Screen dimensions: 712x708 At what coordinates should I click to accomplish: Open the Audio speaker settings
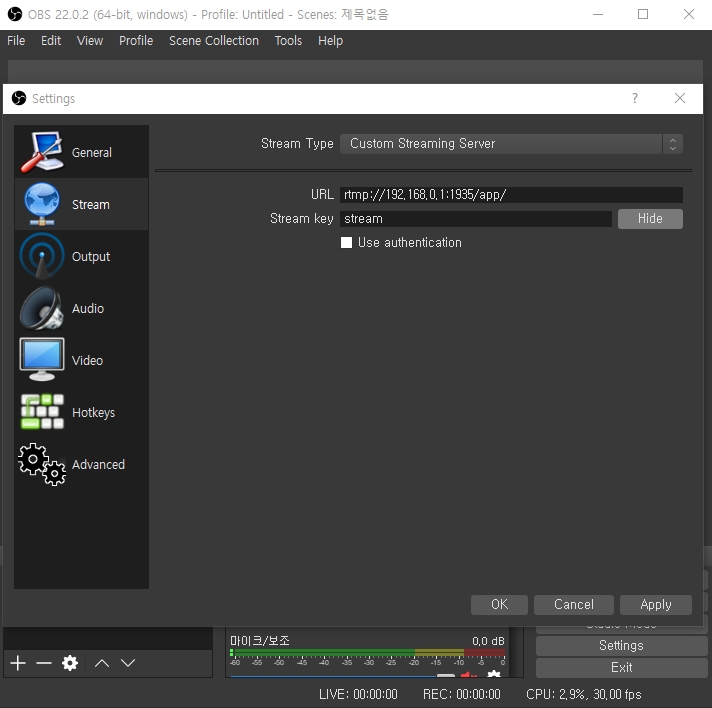42,309
